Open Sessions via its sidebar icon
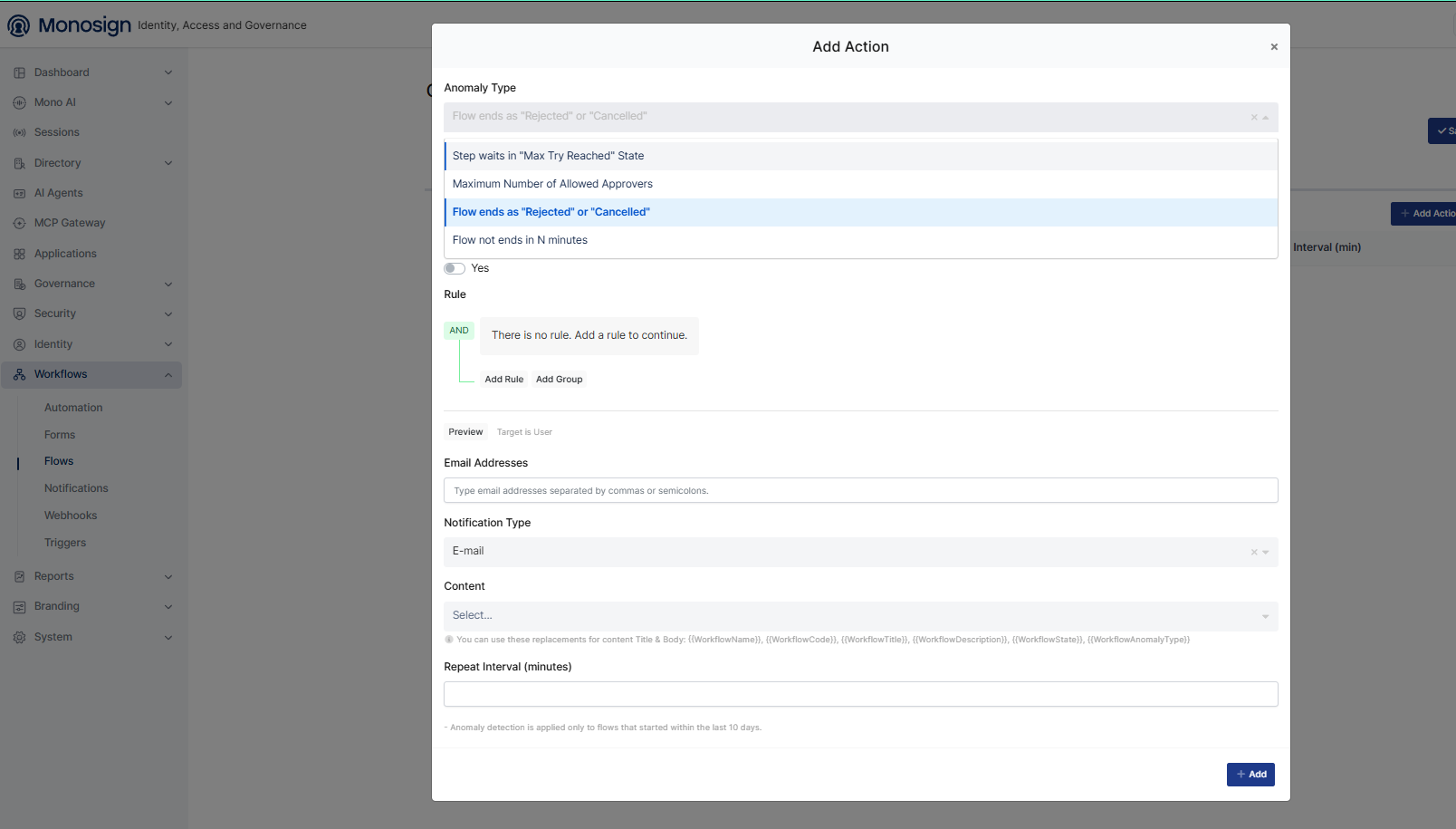The height and width of the screenshot is (829, 1456). pos(19,132)
